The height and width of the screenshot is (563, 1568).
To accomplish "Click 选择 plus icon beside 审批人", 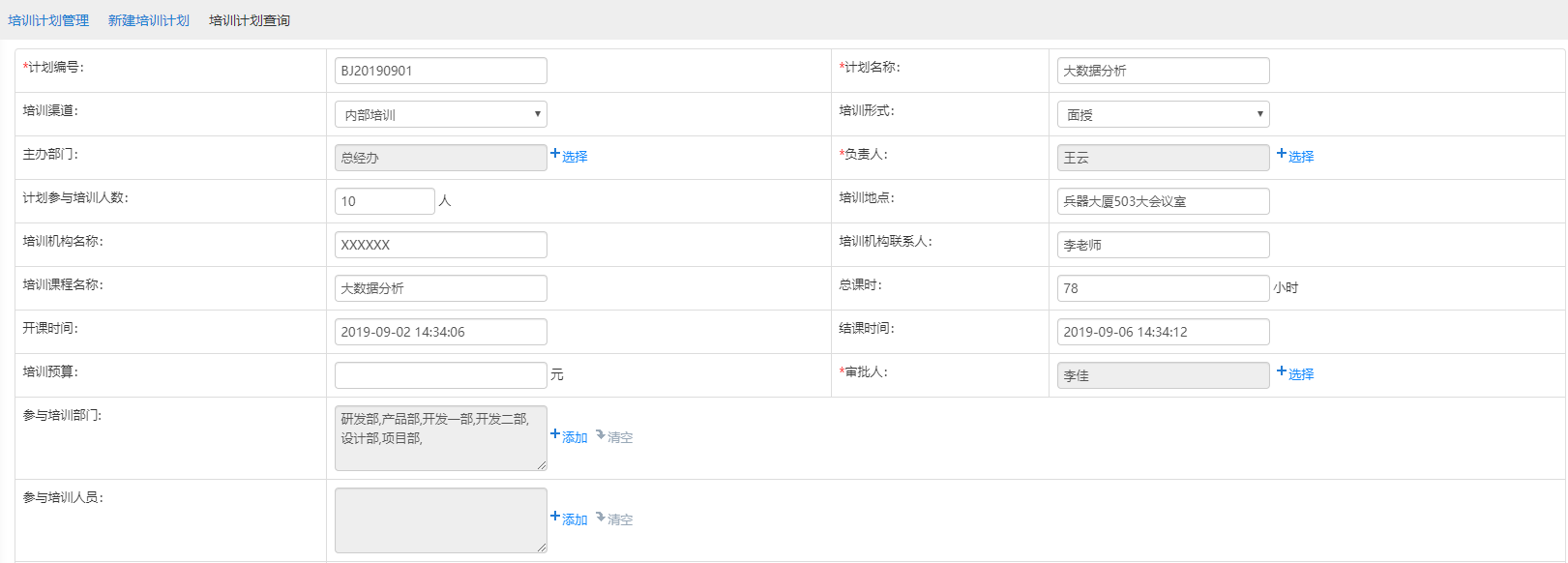I will point(1282,371).
